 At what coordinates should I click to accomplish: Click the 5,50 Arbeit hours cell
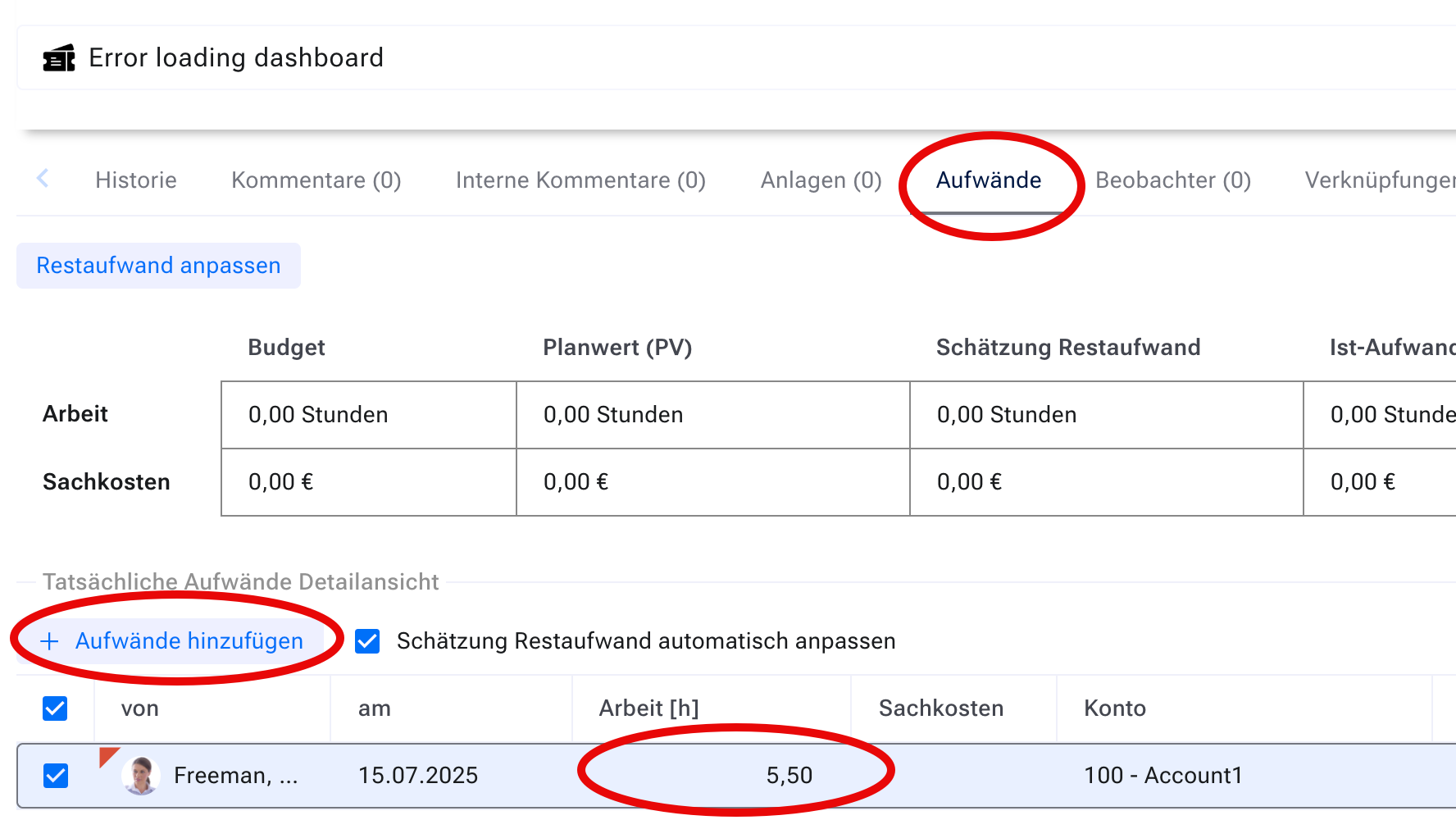(789, 775)
